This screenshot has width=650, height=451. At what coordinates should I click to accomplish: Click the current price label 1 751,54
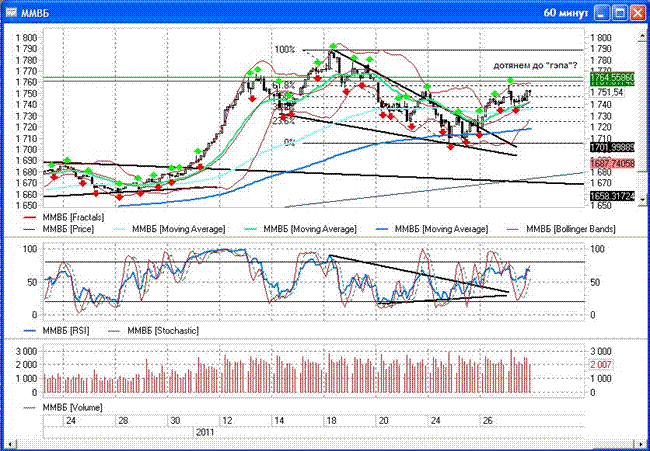click(x=606, y=92)
